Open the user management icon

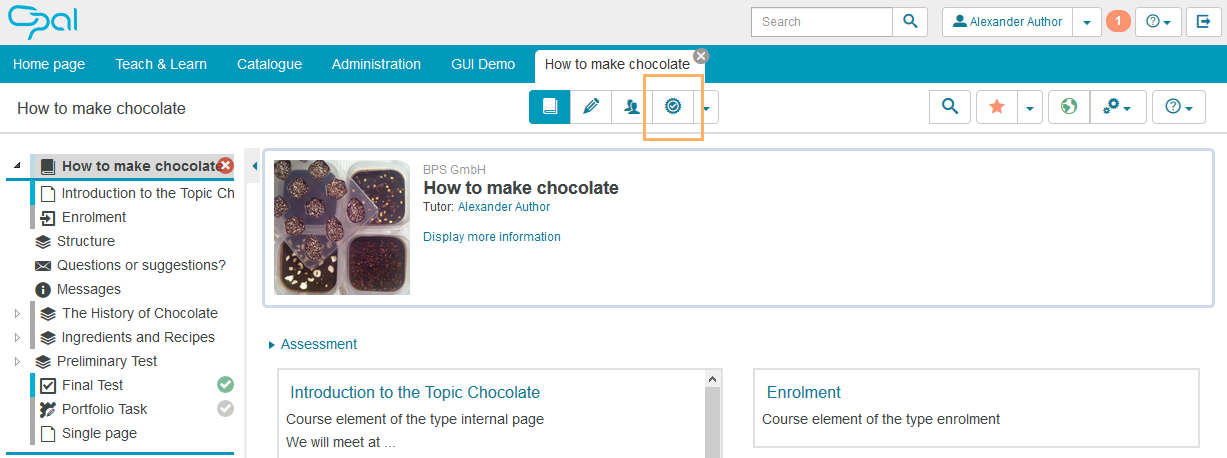pos(631,107)
